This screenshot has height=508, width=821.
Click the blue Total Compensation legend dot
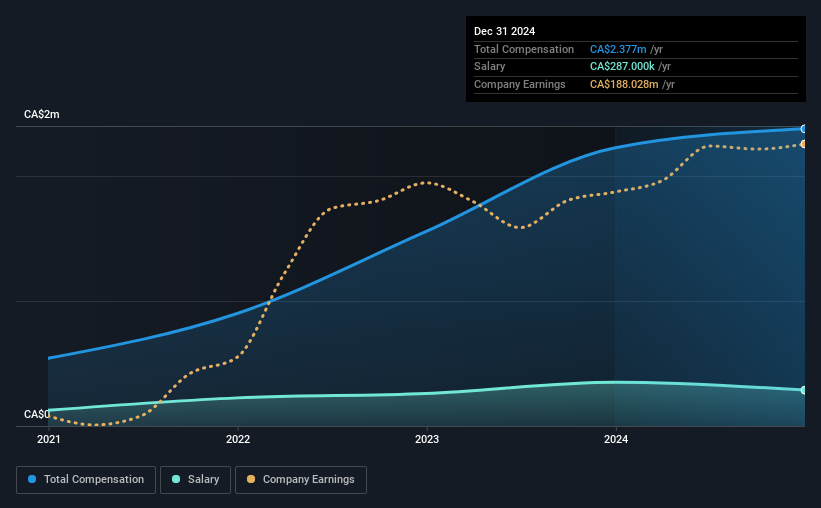(x=32, y=479)
